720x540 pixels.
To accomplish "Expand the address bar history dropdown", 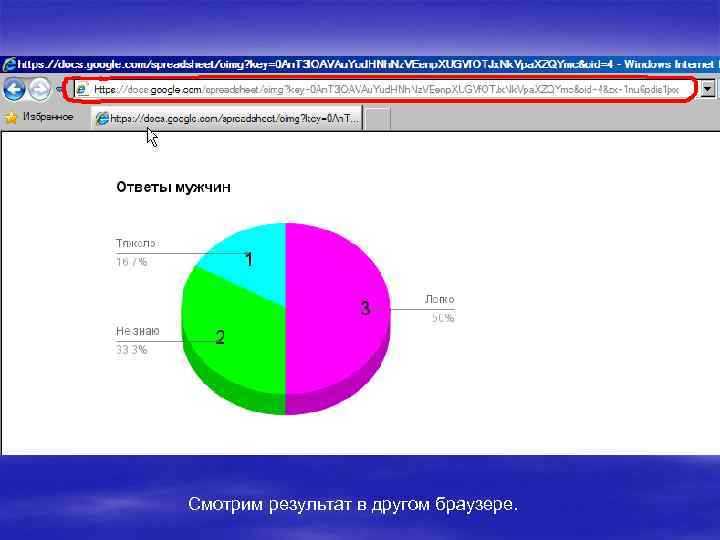I will (x=708, y=89).
